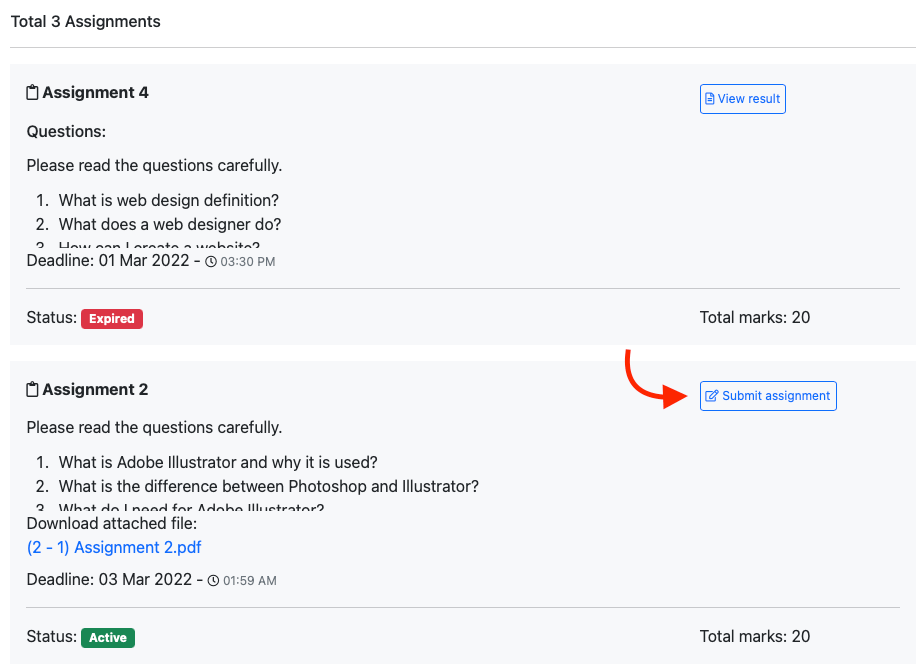Click the red Expired status badge
923x672 pixels.
[112, 319]
